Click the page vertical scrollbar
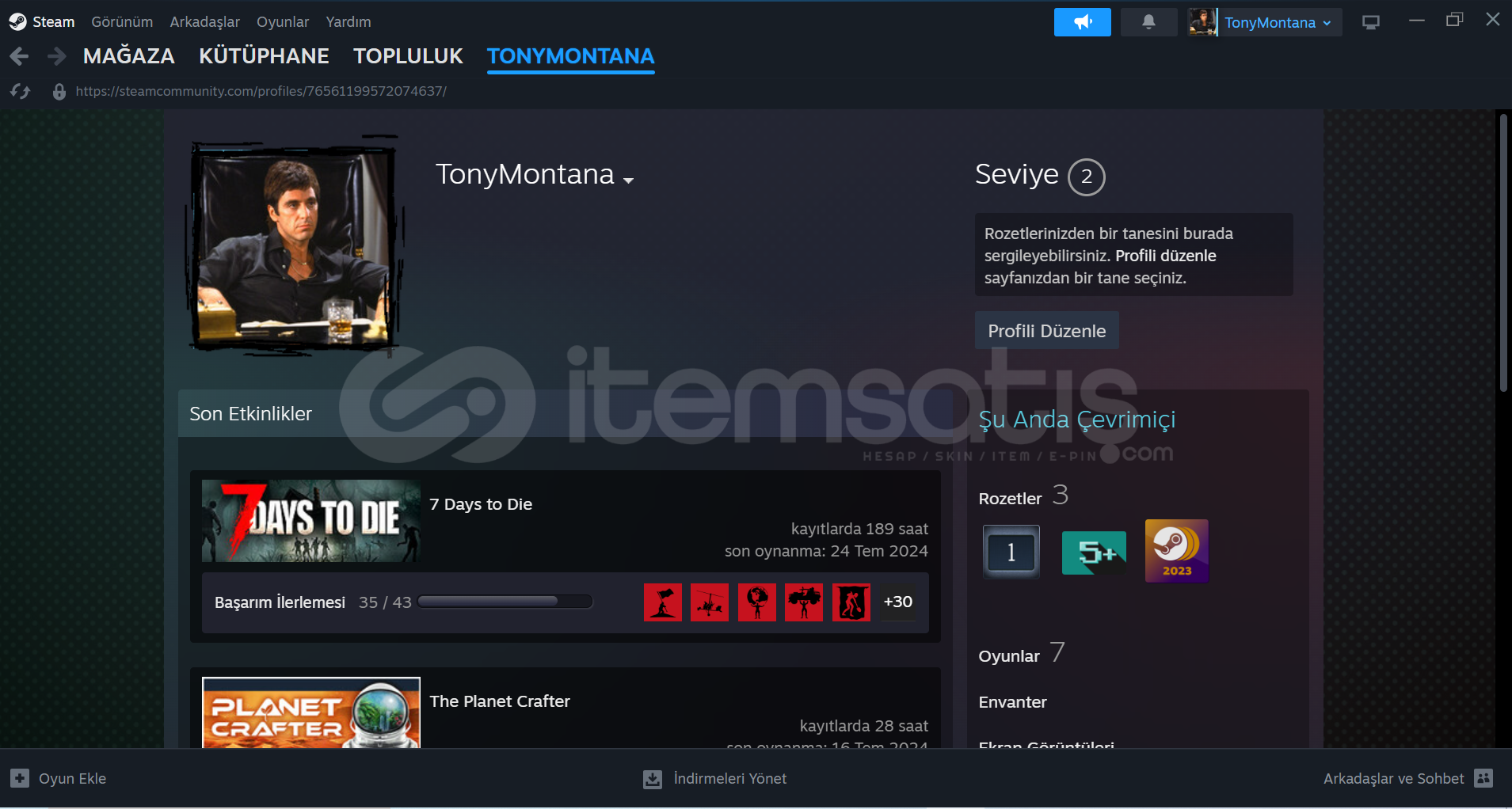 tap(1502, 253)
